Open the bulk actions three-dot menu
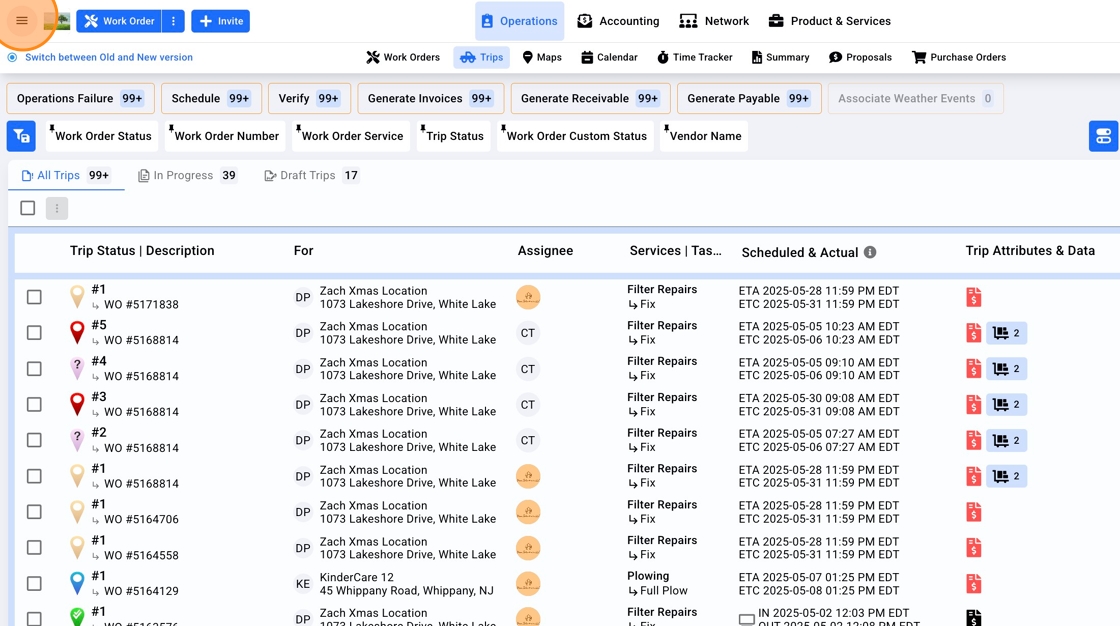The image size is (1120, 626). click(x=57, y=208)
